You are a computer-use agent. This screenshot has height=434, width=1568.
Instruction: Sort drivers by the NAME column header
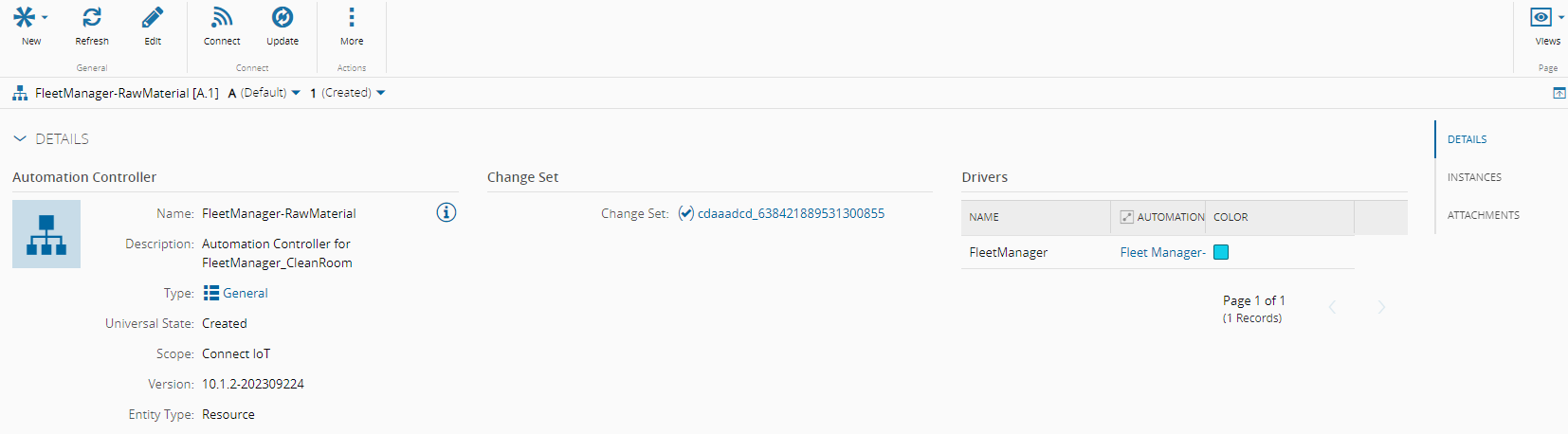tap(984, 217)
